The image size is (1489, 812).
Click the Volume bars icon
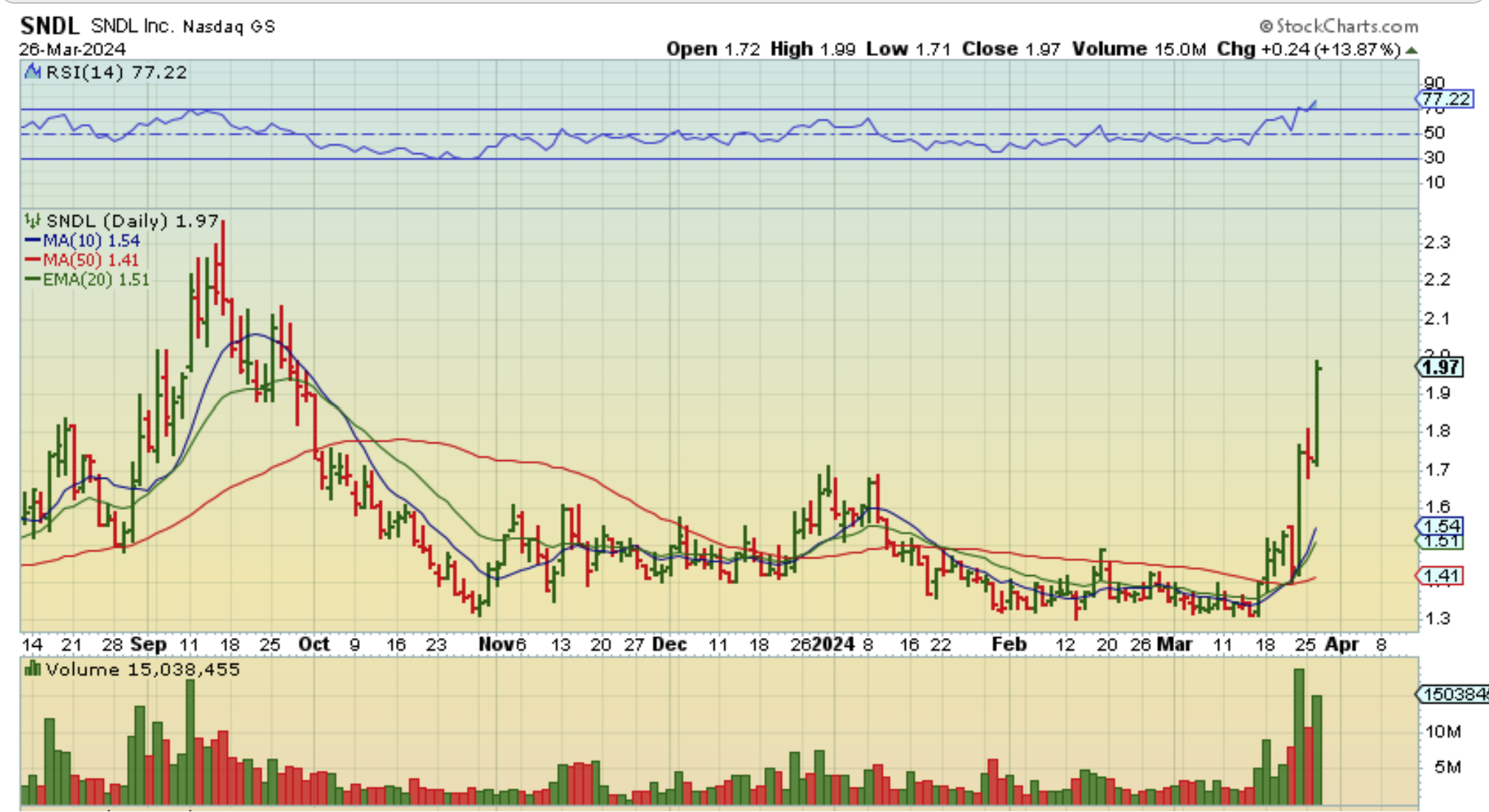tap(32, 669)
